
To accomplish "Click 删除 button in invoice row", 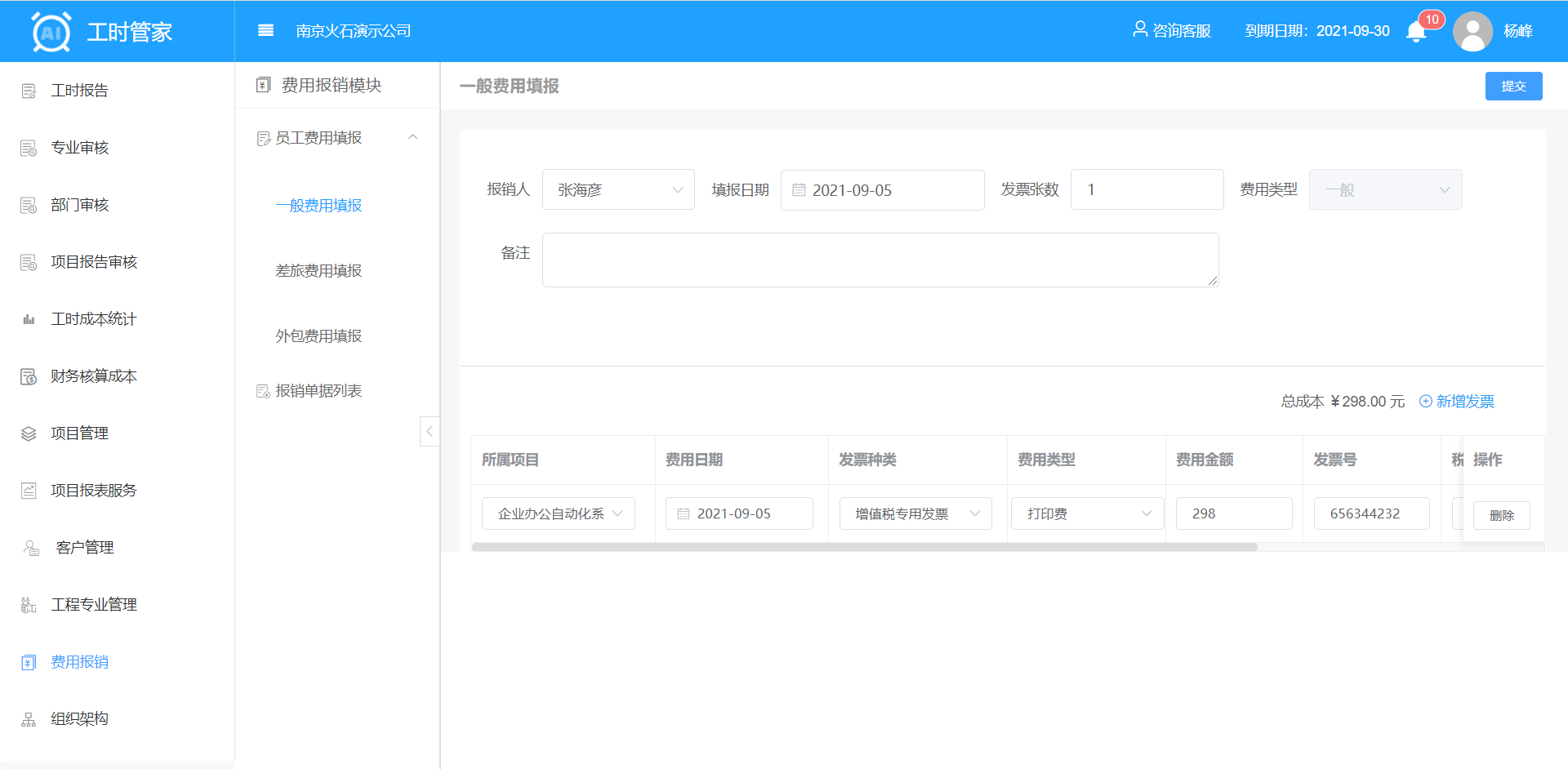I will 1501,515.
